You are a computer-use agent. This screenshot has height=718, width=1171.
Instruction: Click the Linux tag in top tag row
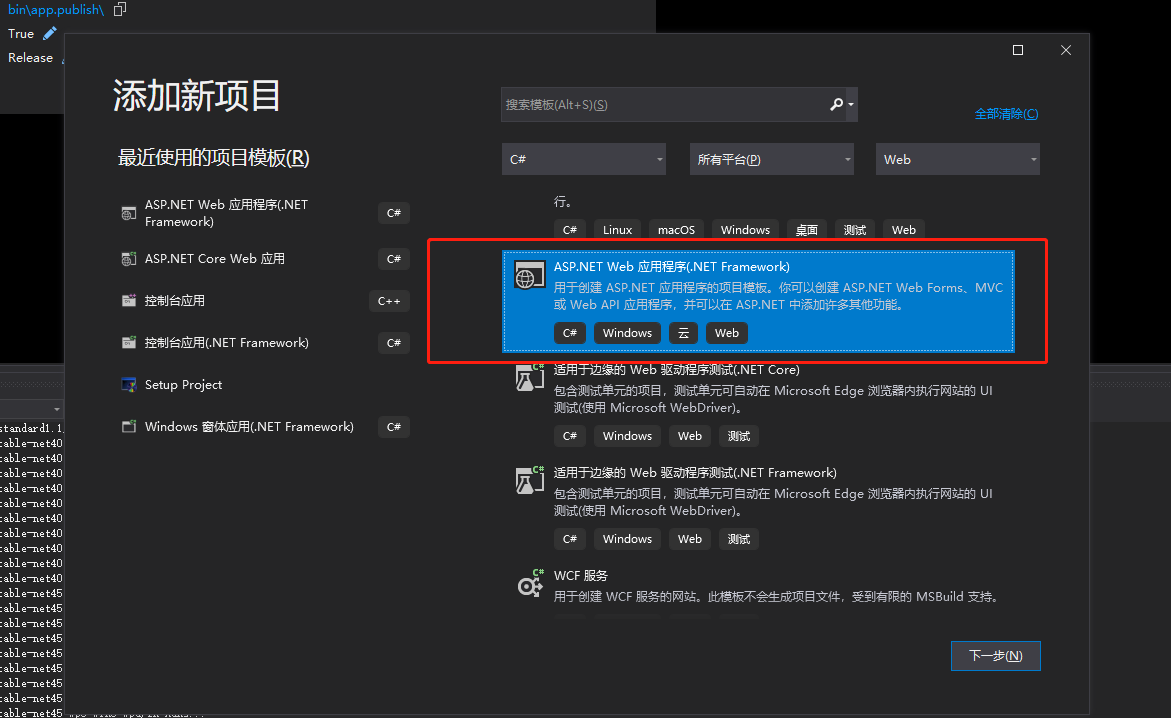pos(617,229)
